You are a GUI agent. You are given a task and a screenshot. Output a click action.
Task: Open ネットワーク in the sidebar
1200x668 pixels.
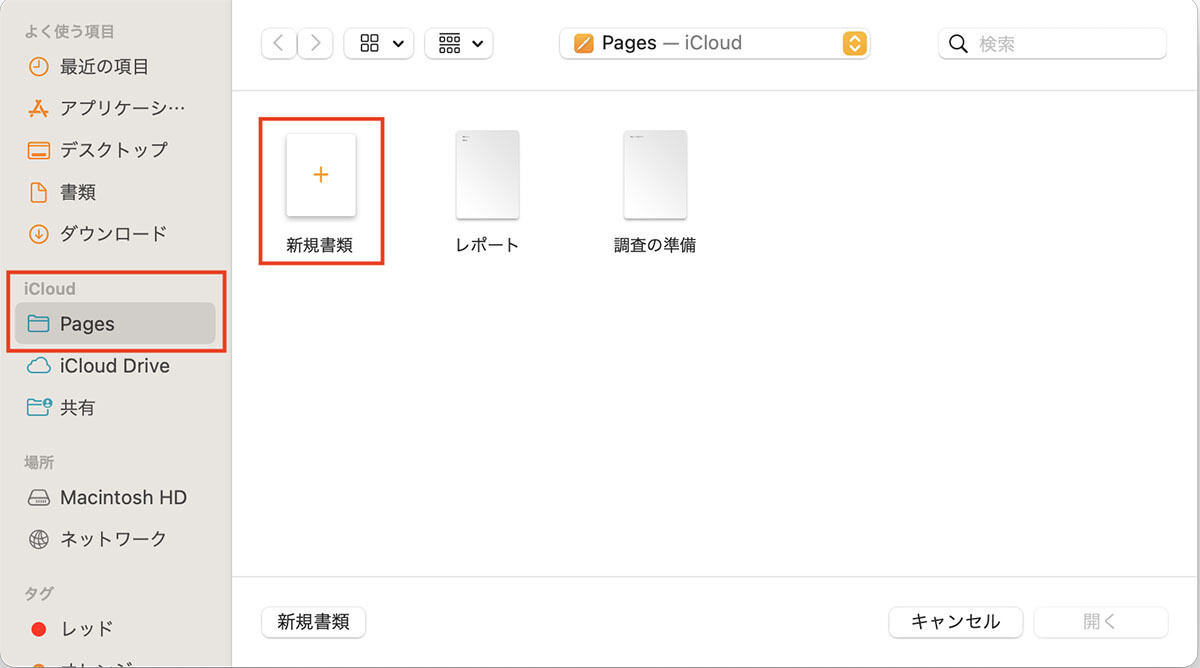click(115, 539)
